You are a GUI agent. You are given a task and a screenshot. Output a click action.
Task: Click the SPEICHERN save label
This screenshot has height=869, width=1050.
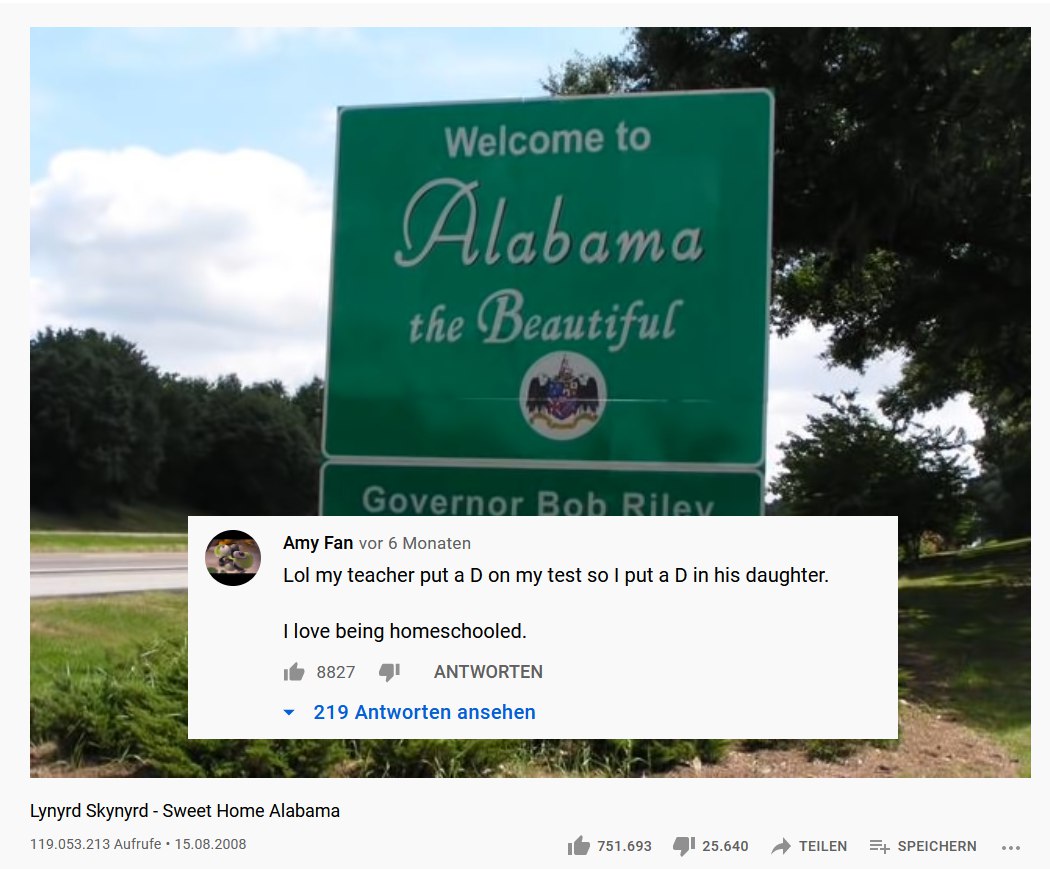(x=937, y=846)
